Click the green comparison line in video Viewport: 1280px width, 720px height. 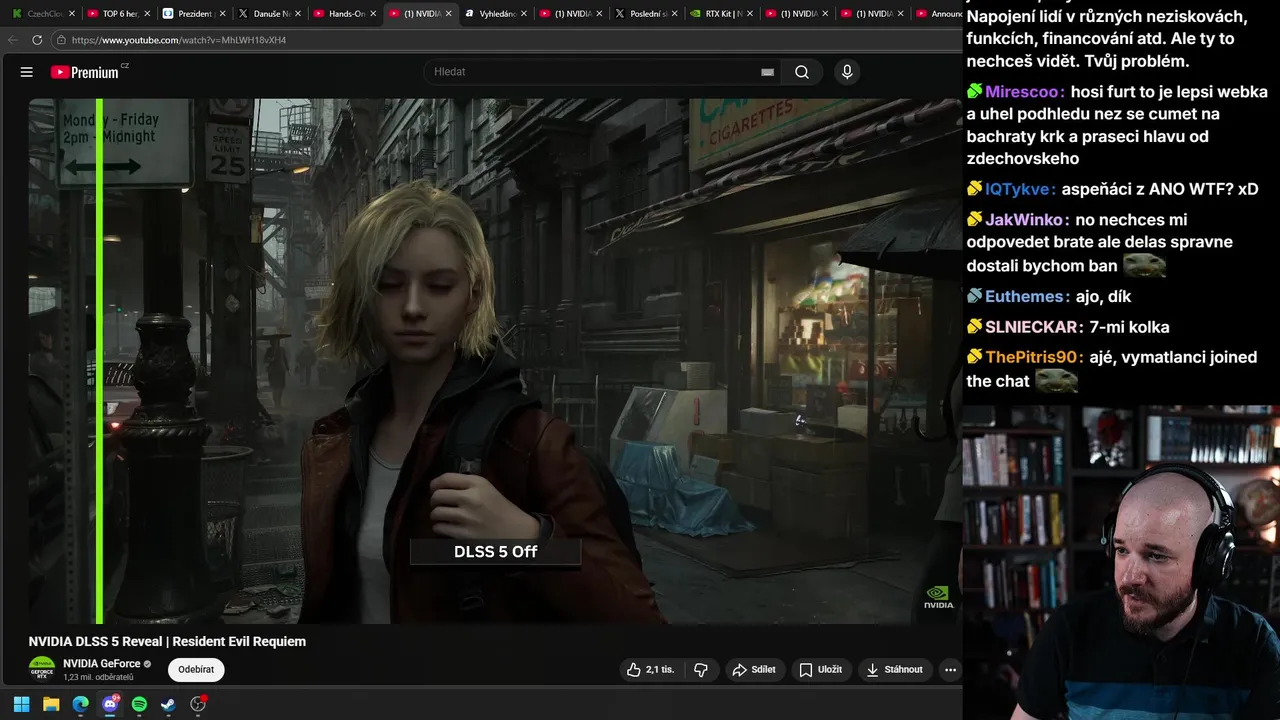(x=99, y=361)
